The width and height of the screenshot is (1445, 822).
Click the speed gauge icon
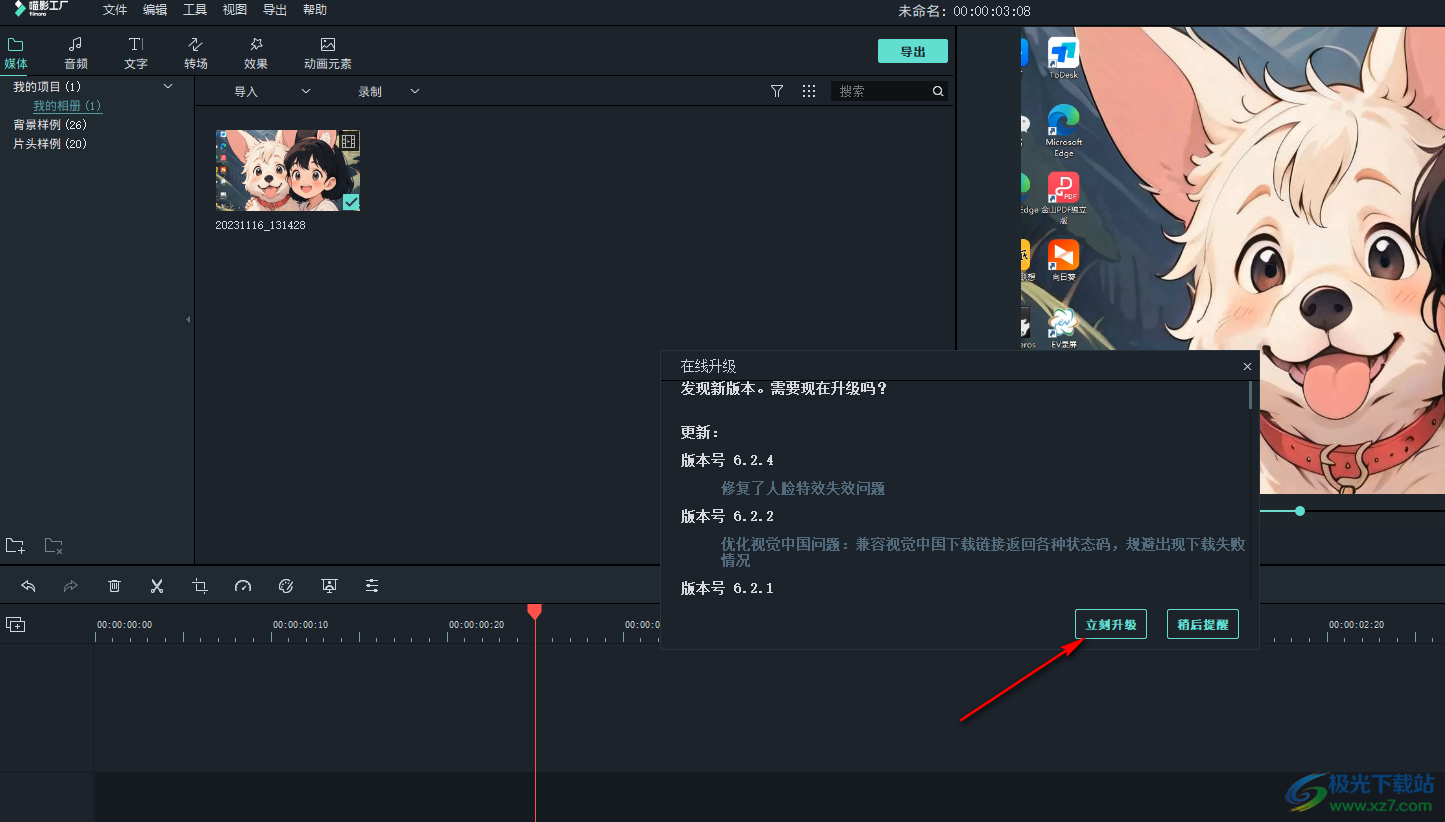point(243,586)
